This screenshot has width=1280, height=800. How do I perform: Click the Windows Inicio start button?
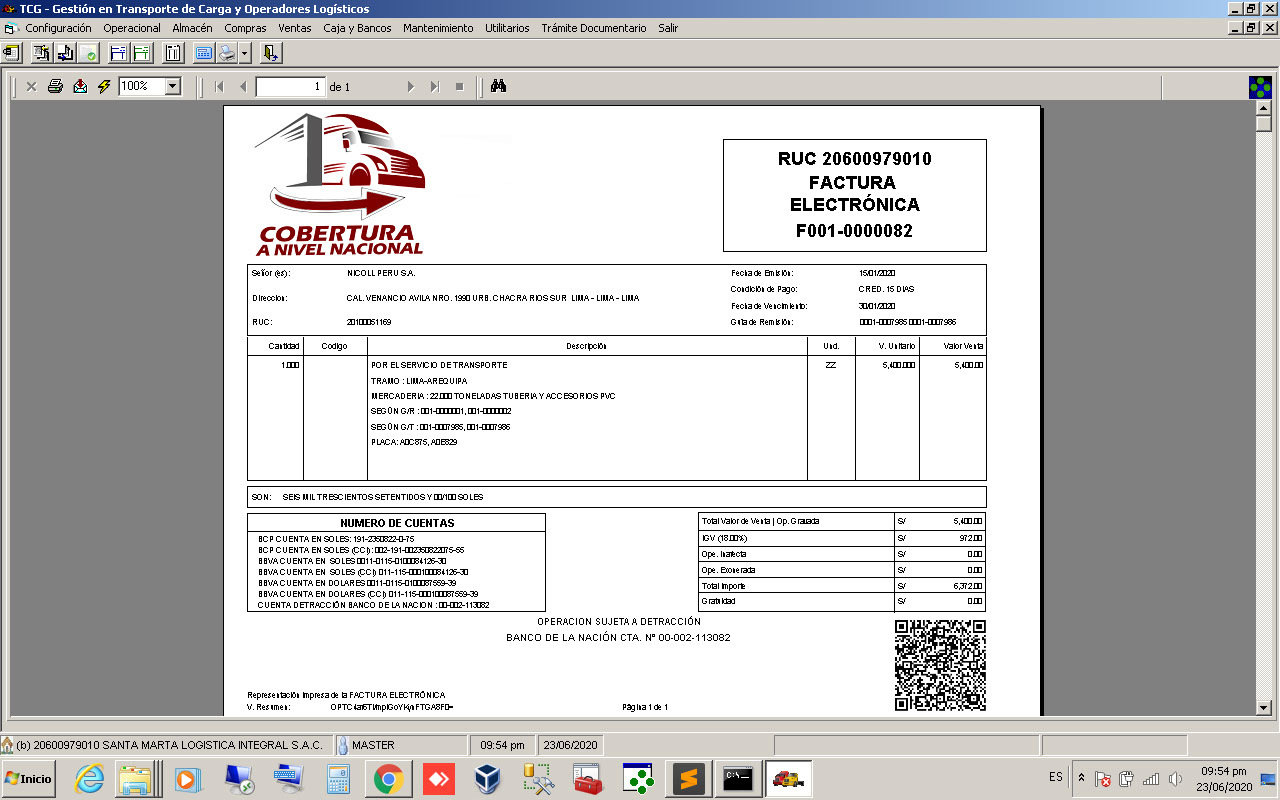click(29, 779)
